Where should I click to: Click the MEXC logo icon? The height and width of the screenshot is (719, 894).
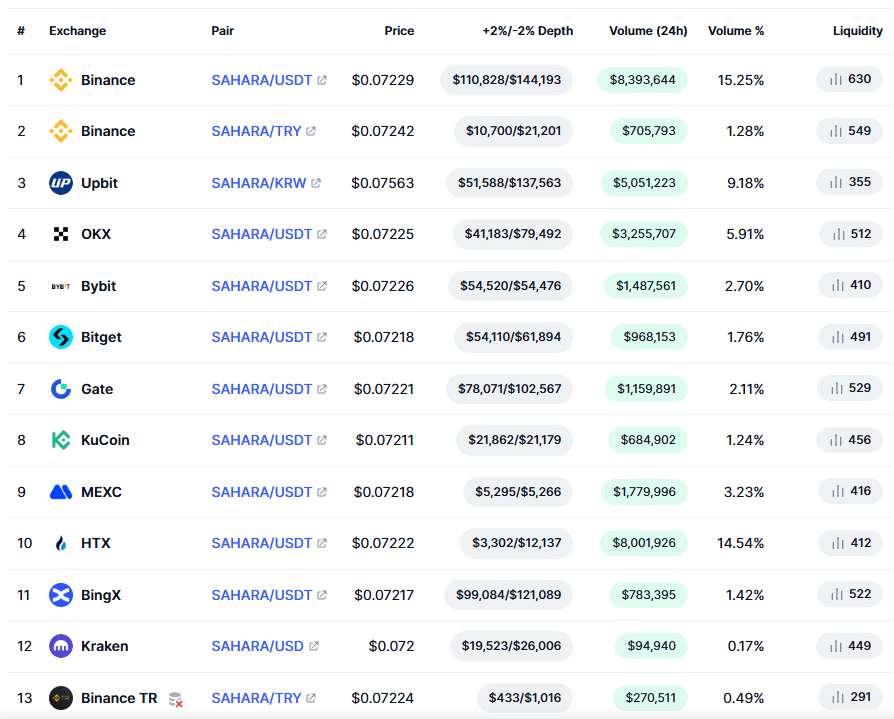60,492
